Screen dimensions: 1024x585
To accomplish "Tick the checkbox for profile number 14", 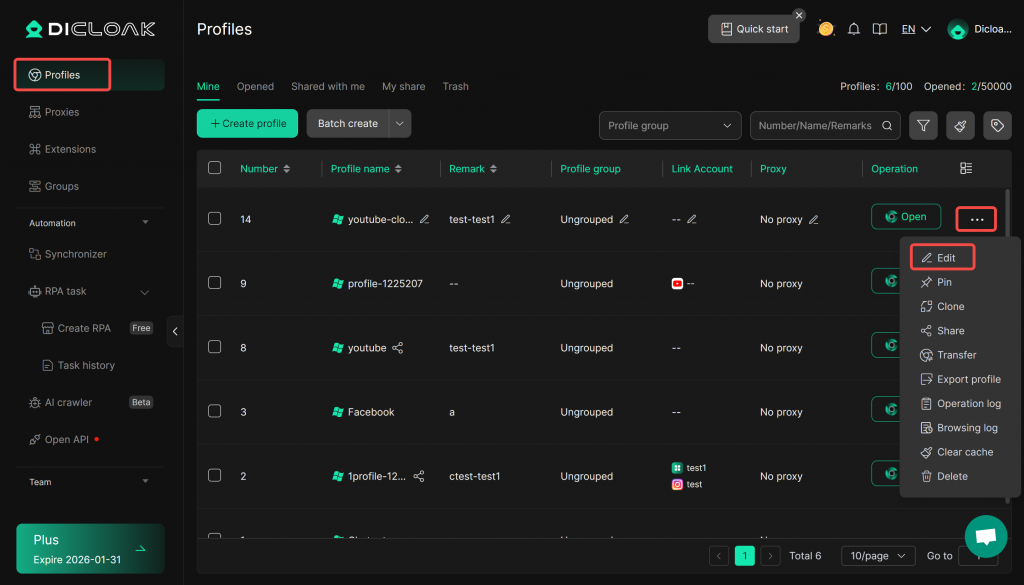I will tap(214, 218).
